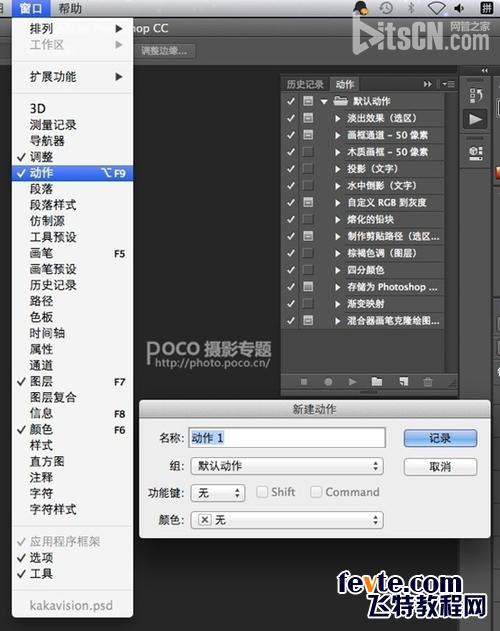
Task: Click the 取消 button
Action: (440, 467)
